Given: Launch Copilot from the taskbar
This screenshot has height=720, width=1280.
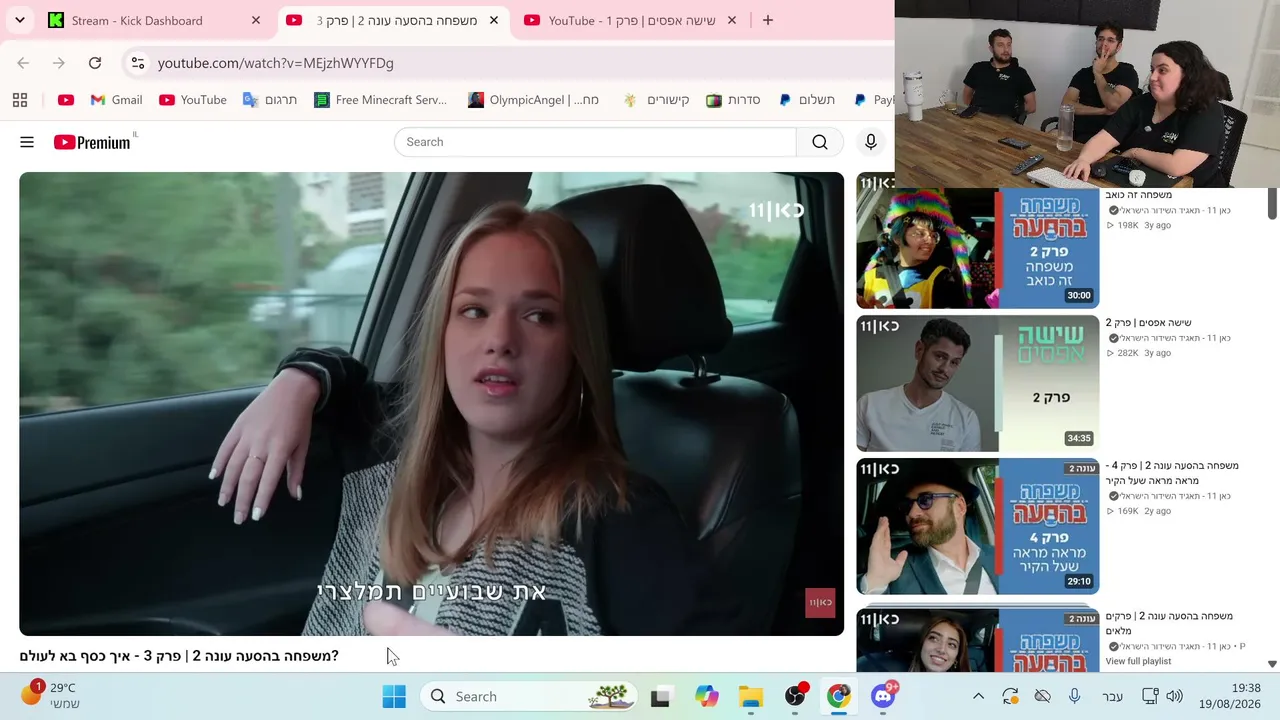Looking at the screenshot, I should [707, 697].
